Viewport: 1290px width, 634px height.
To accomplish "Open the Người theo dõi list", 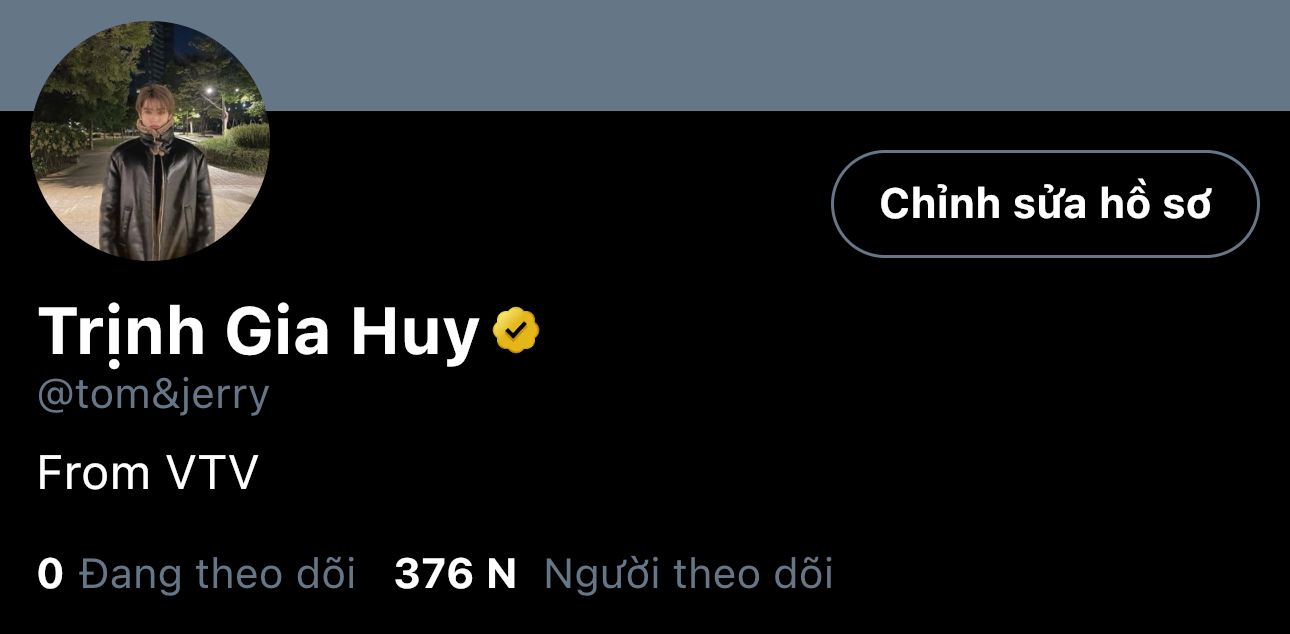I will [688, 574].
